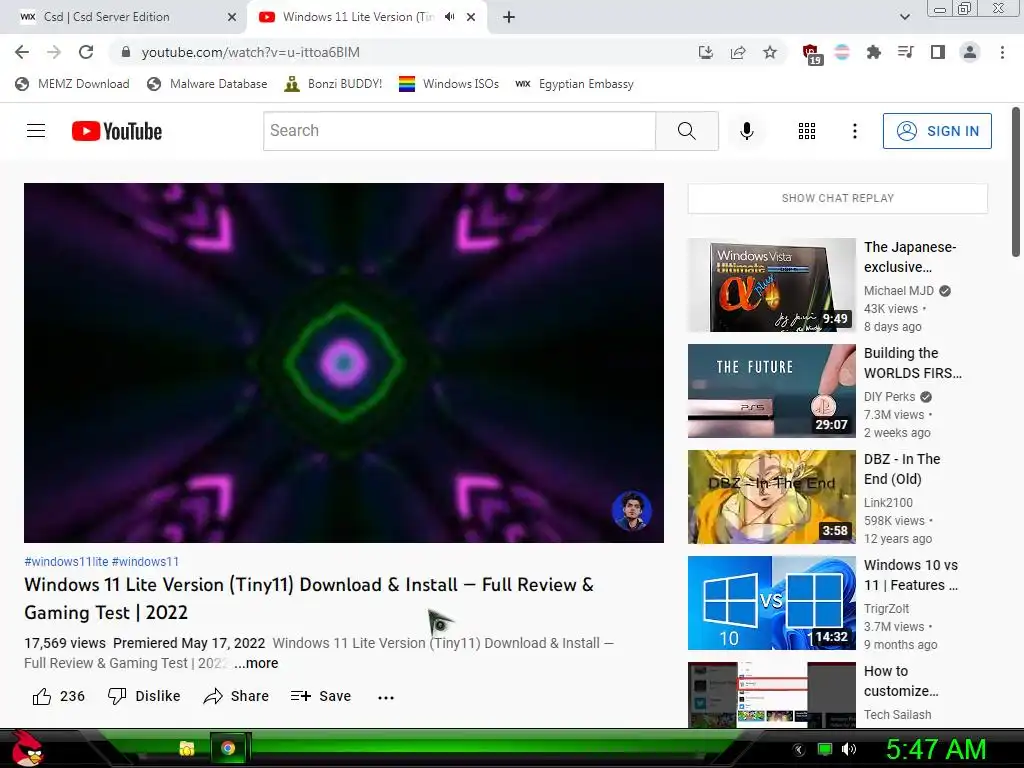Open the #windows11lite hashtag link
The height and width of the screenshot is (768, 1024).
coord(66,562)
